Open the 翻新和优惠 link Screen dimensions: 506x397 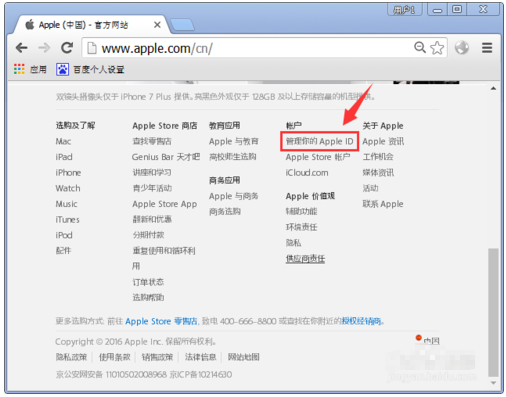click(152, 219)
